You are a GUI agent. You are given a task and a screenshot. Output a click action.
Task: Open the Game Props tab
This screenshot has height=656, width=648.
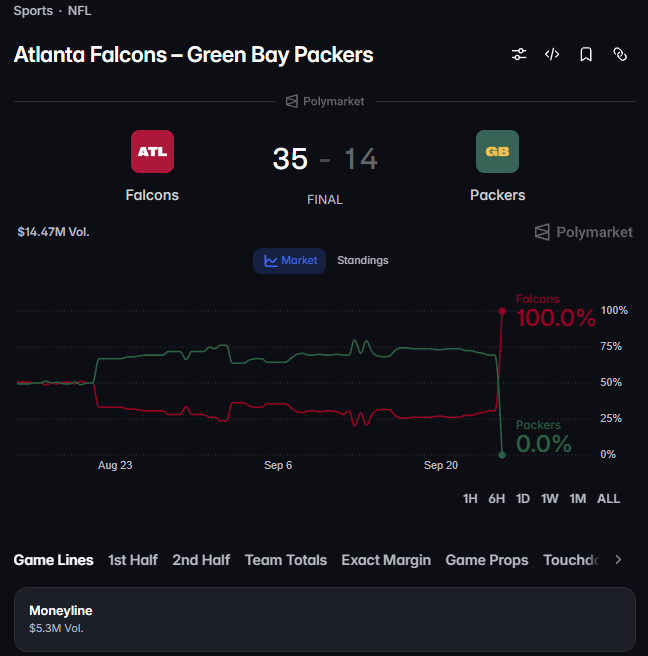pyautogui.click(x=487, y=560)
